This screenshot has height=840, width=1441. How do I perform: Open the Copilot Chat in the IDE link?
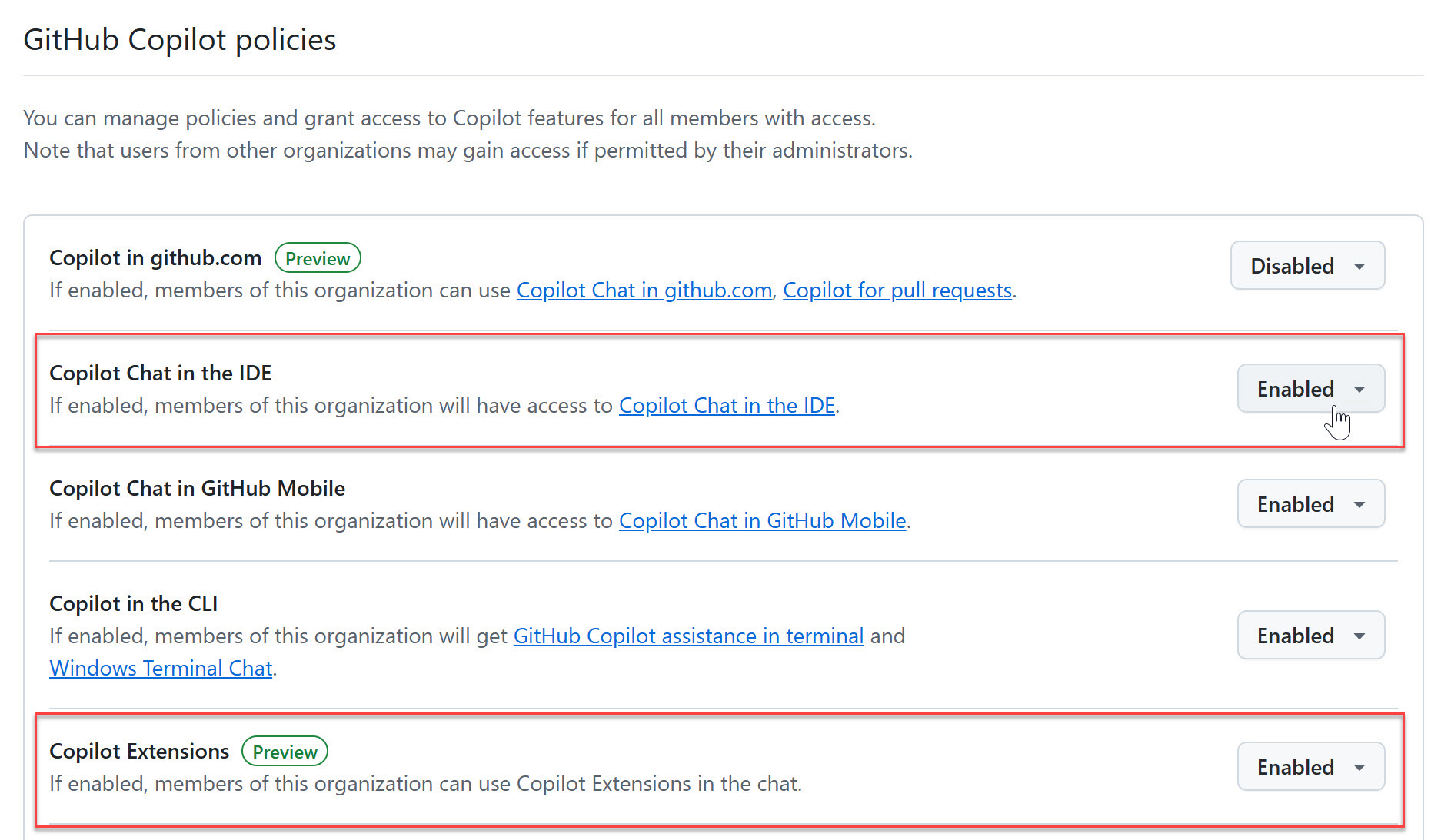pyautogui.click(x=727, y=406)
